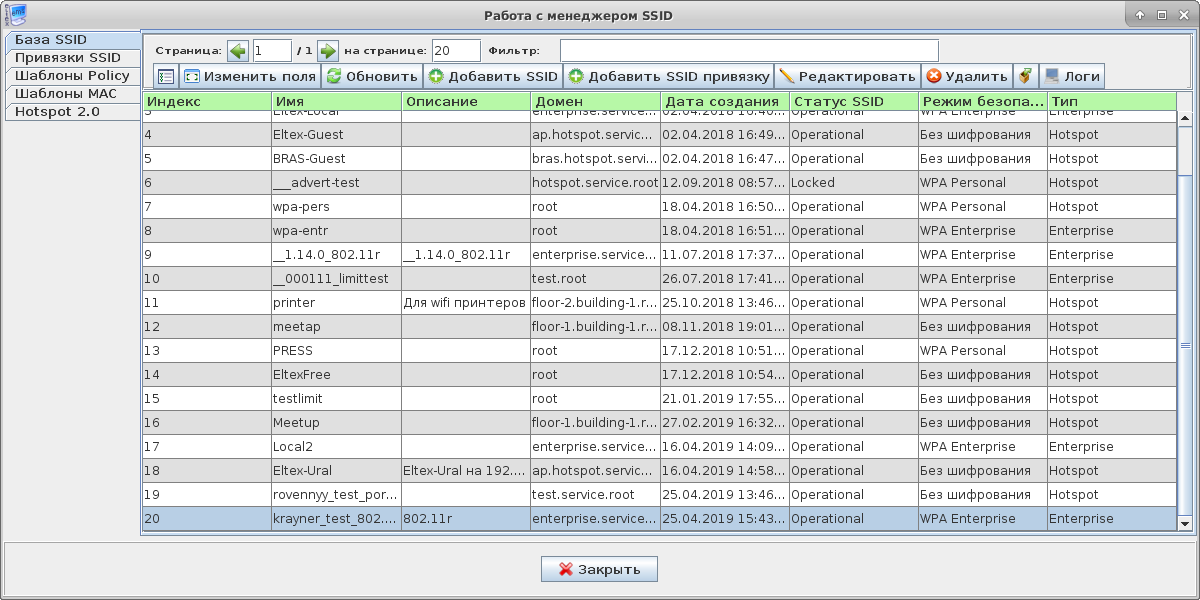
Task: Click the table scrollbar up arrow
Action: (1185, 119)
